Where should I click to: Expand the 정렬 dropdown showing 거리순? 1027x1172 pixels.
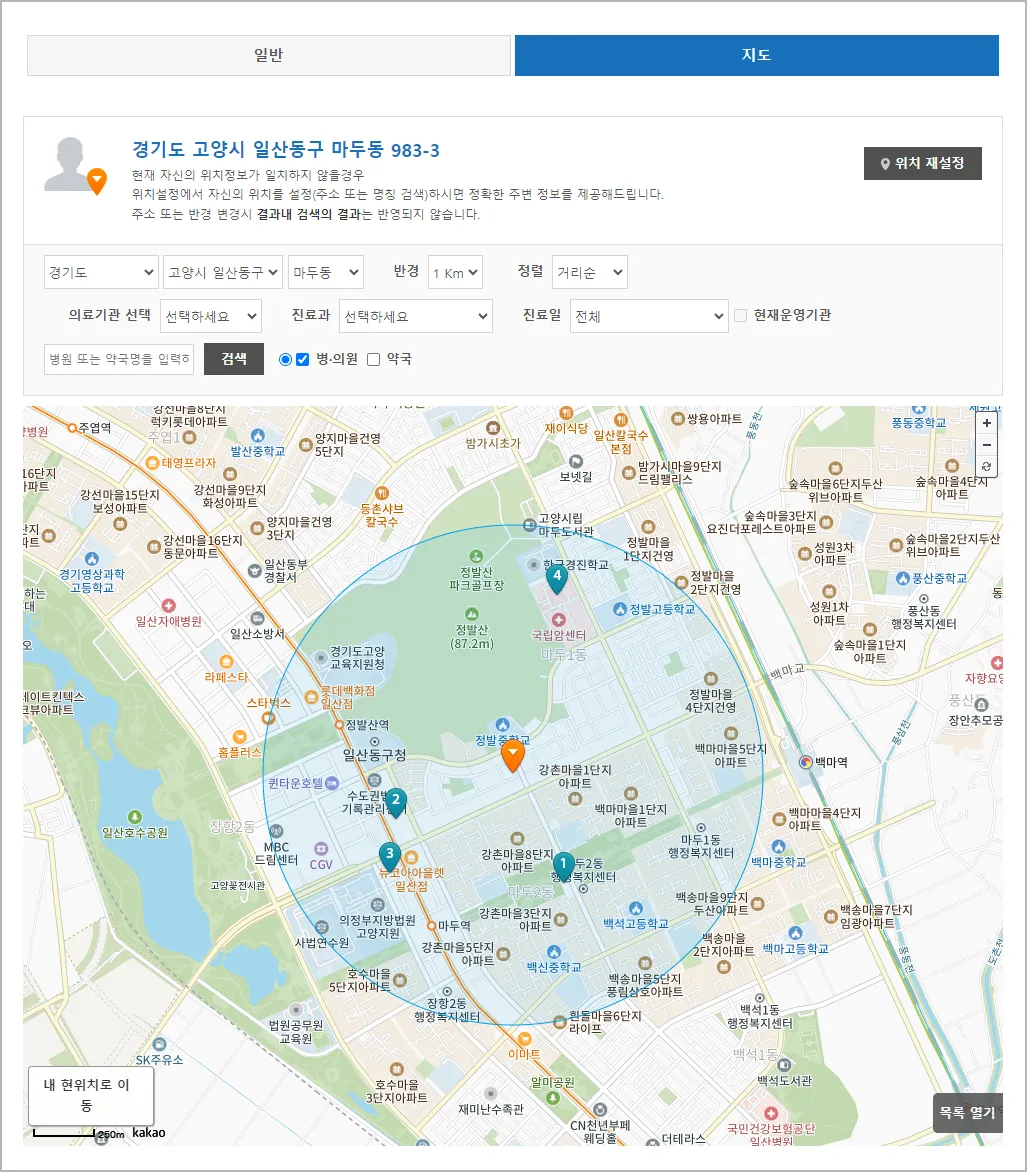(x=588, y=271)
